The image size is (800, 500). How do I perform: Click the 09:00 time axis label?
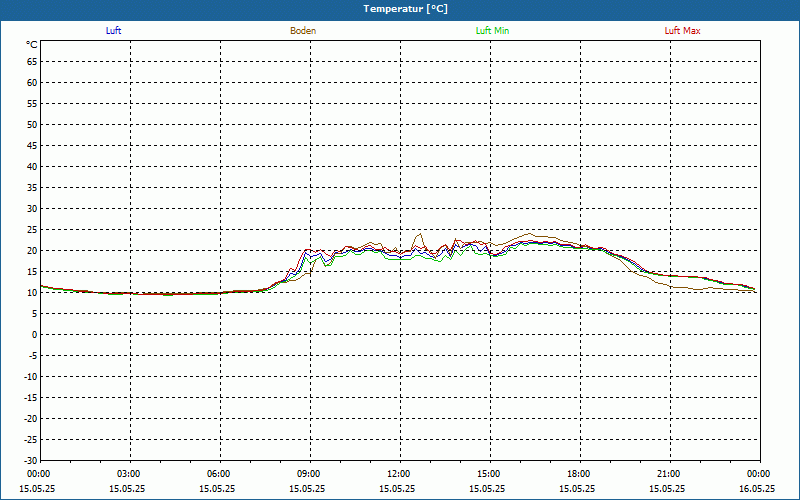point(308,474)
